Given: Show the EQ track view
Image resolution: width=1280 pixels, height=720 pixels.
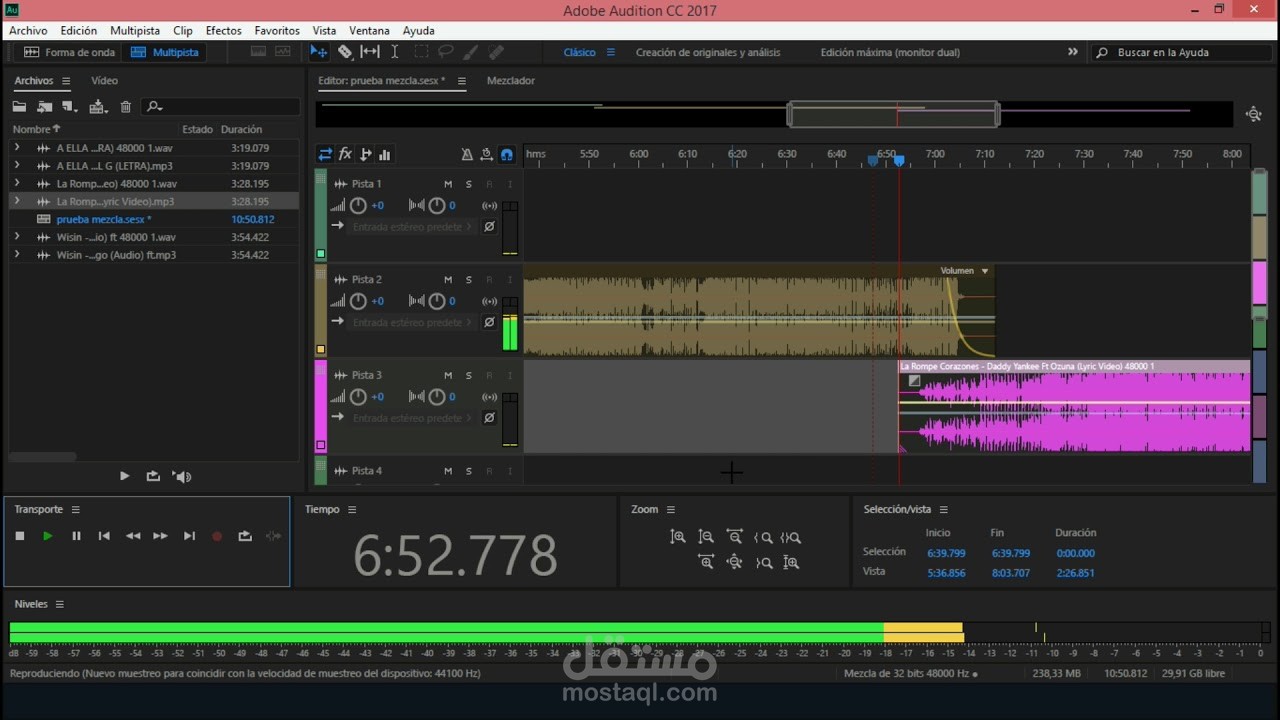Looking at the screenshot, I should pyautogui.click(x=385, y=154).
